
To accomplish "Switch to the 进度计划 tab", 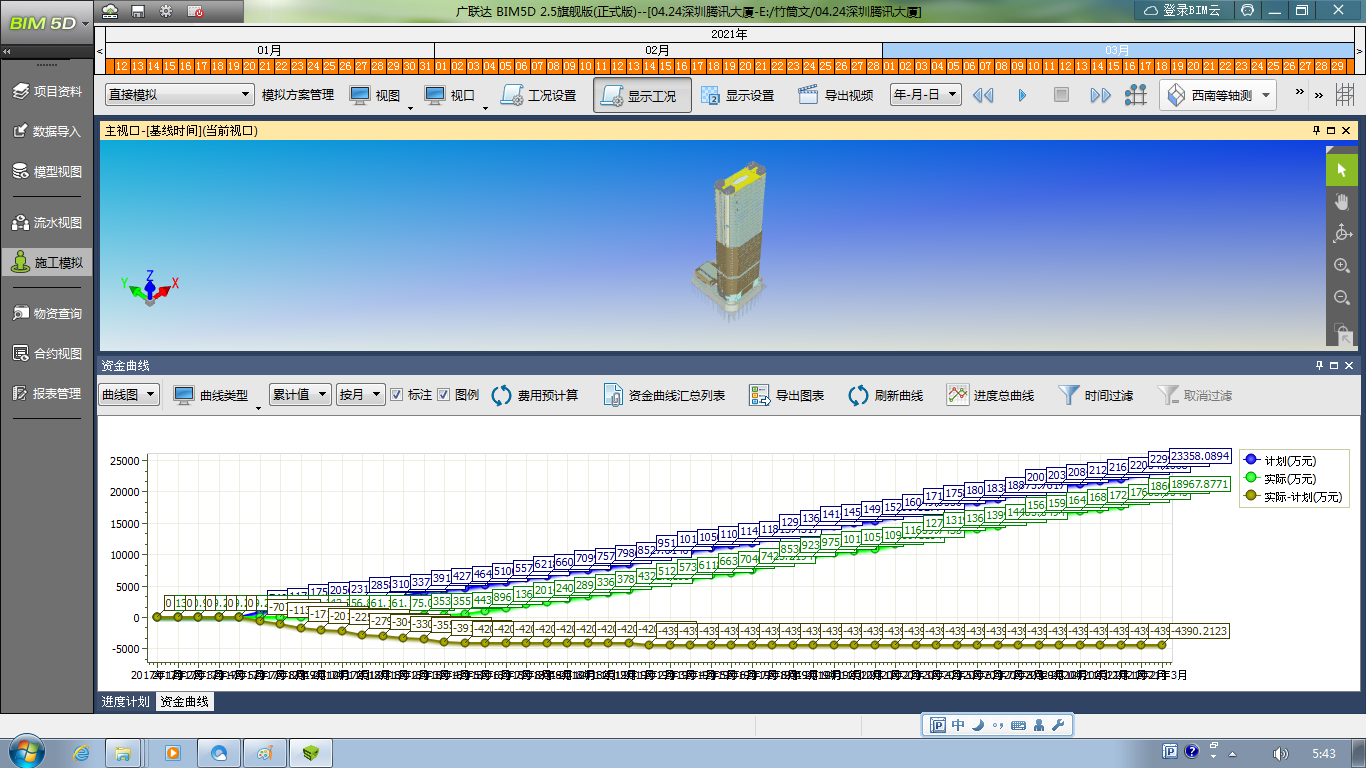I will (125, 702).
